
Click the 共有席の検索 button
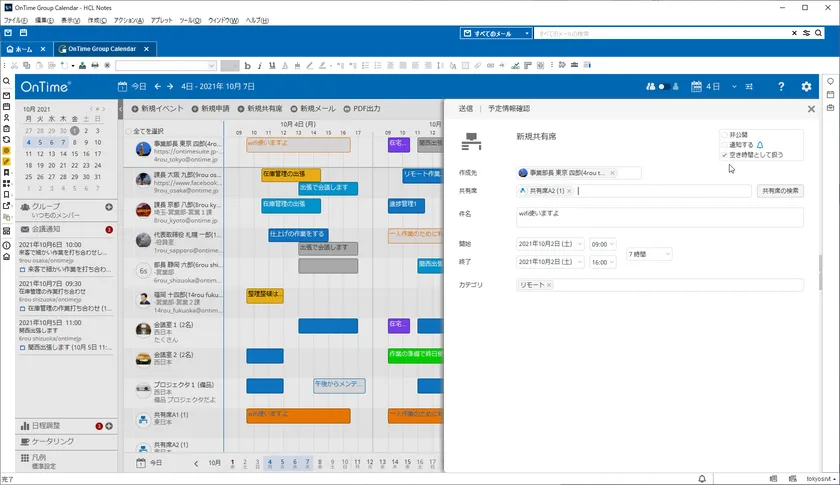coord(779,190)
